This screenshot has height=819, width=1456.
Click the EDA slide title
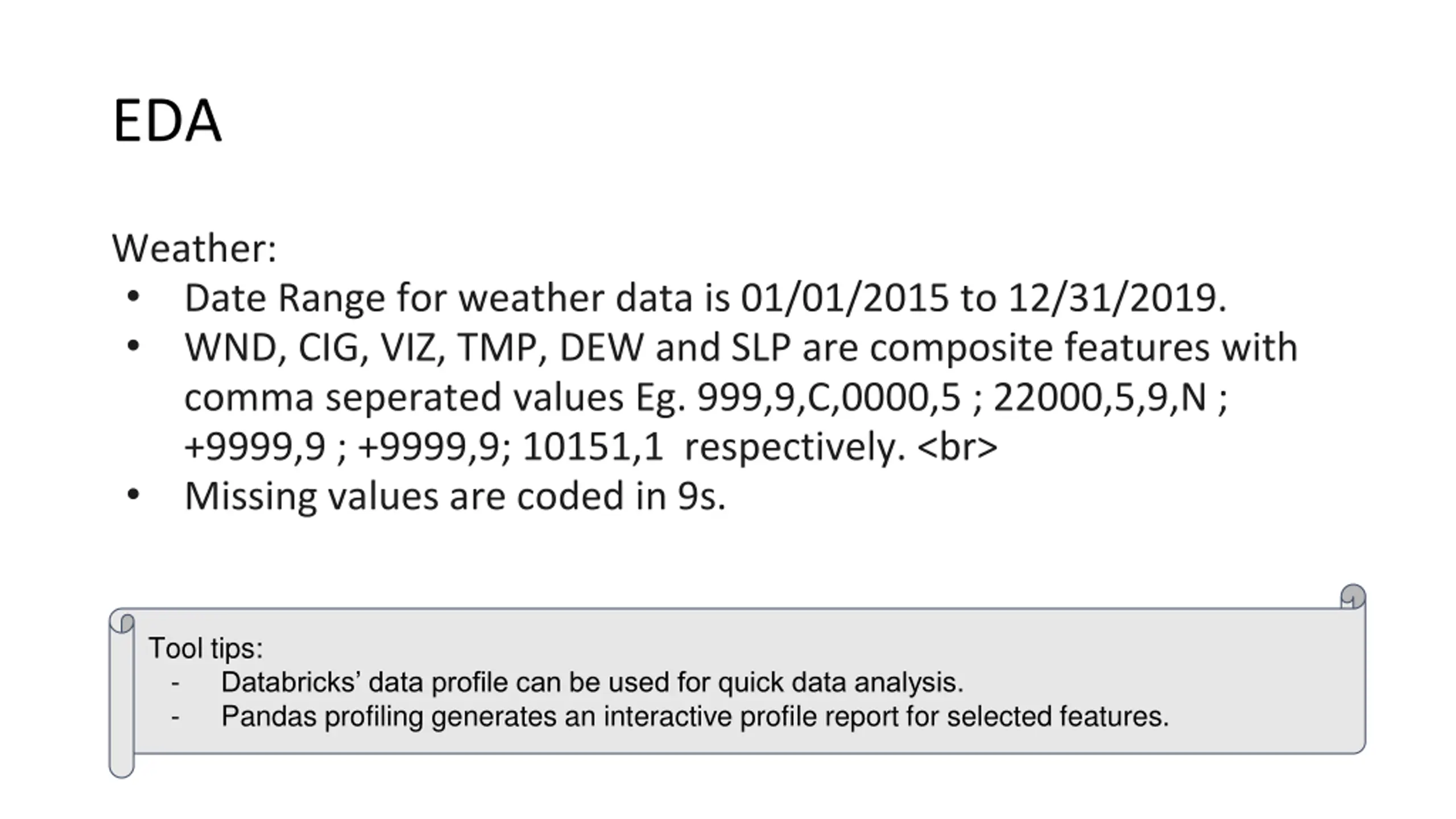pos(167,121)
